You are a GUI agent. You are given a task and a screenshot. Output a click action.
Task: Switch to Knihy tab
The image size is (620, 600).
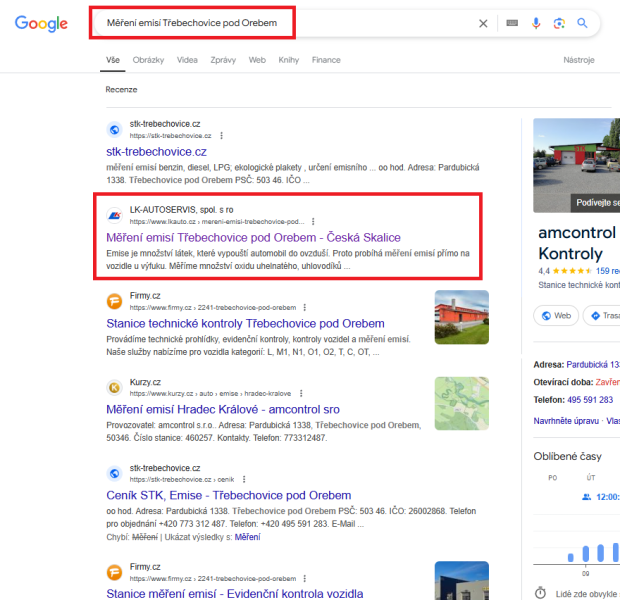click(x=289, y=60)
